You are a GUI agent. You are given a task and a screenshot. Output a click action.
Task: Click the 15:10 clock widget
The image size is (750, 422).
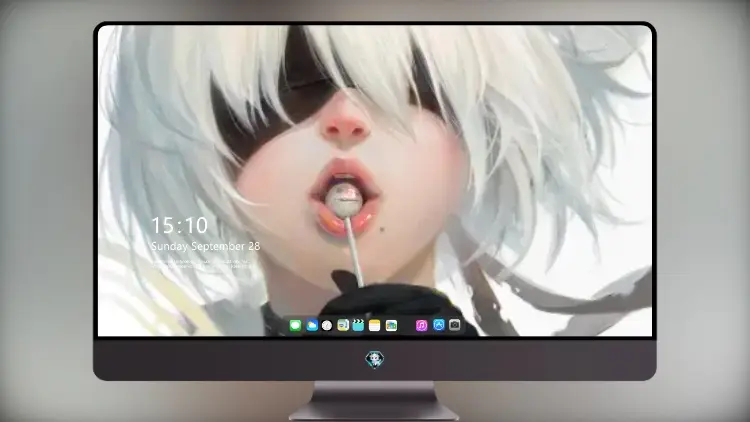179,225
